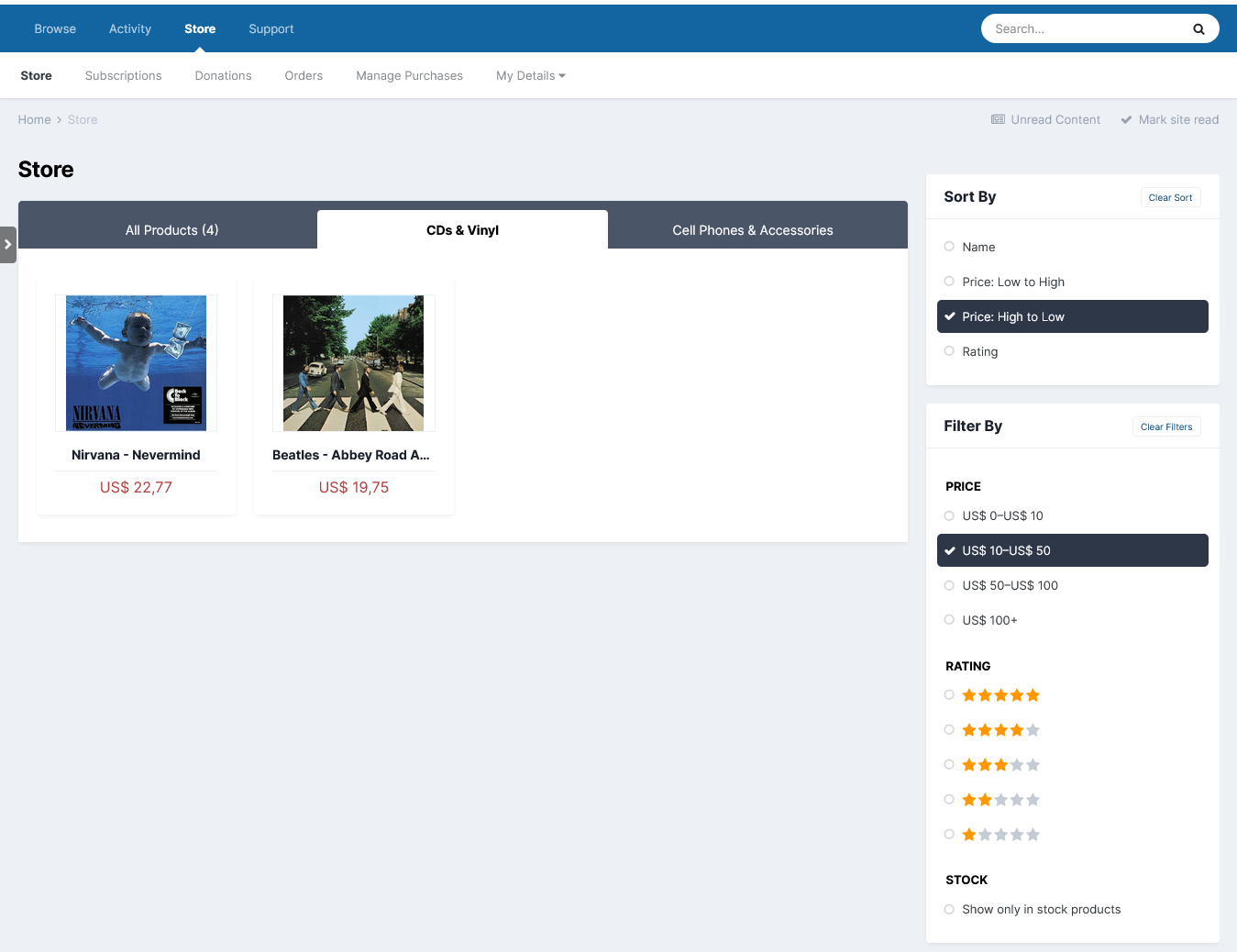Click the Store breadcrumb text
This screenshot has width=1237, height=952.
pos(83,120)
